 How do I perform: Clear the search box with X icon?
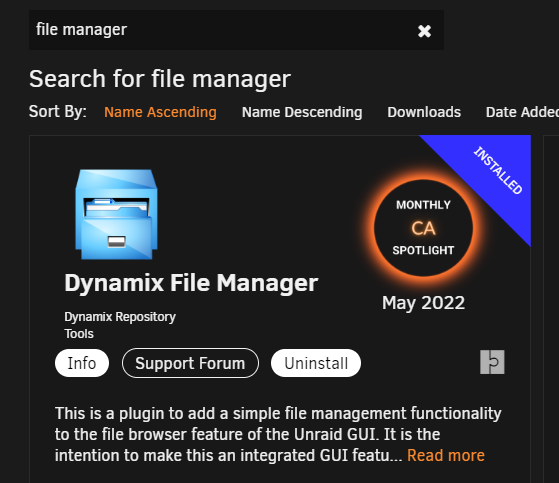coord(424,31)
